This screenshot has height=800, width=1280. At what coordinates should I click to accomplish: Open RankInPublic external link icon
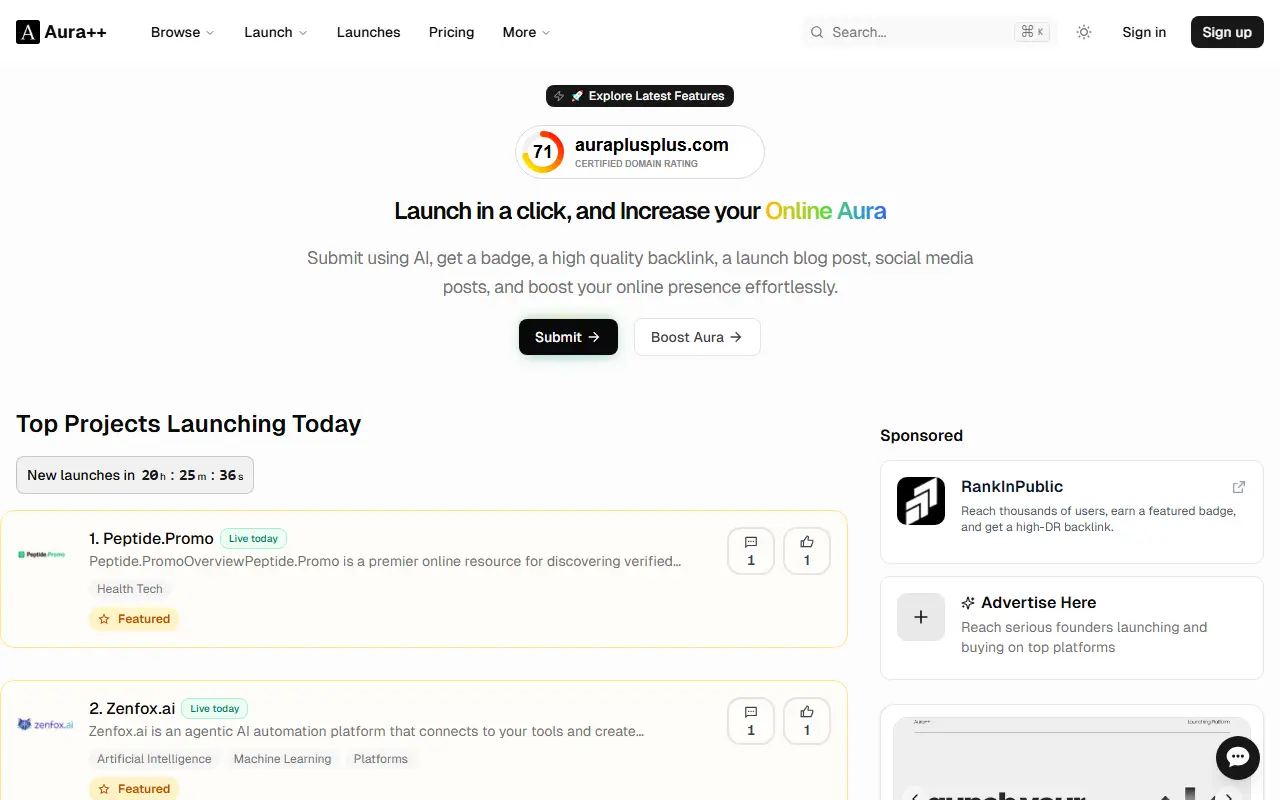point(1239,487)
